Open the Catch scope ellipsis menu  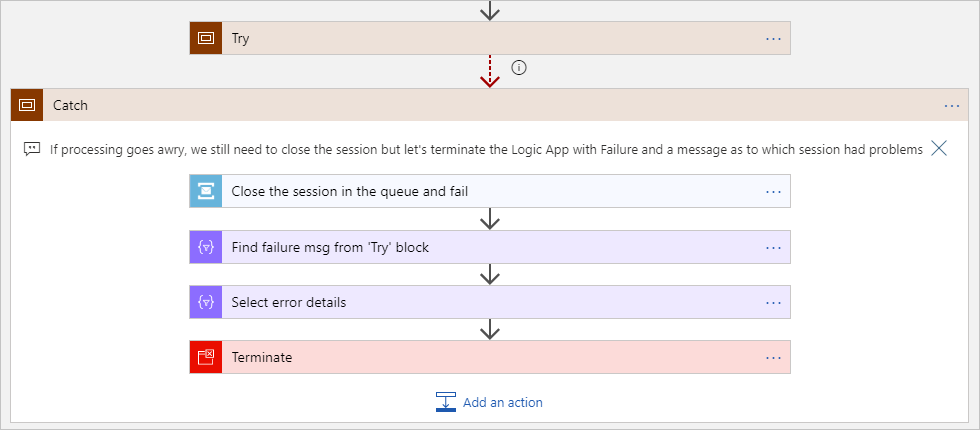point(951,105)
